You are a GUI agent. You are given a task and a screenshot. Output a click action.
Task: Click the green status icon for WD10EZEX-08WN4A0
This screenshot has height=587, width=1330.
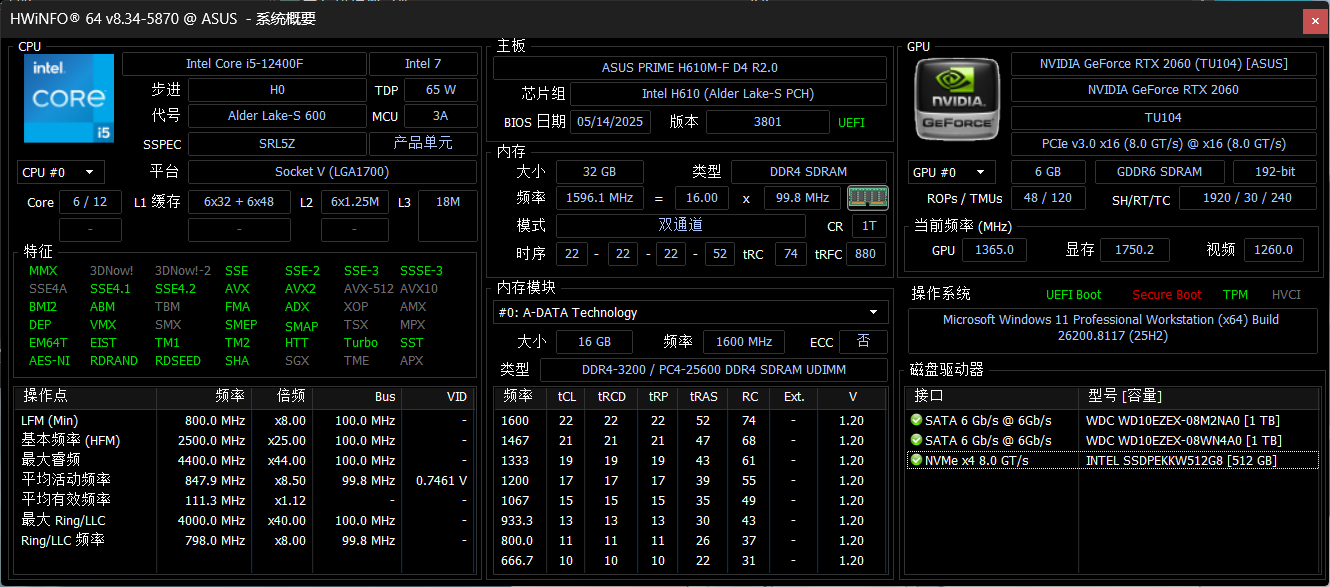[x=916, y=440]
